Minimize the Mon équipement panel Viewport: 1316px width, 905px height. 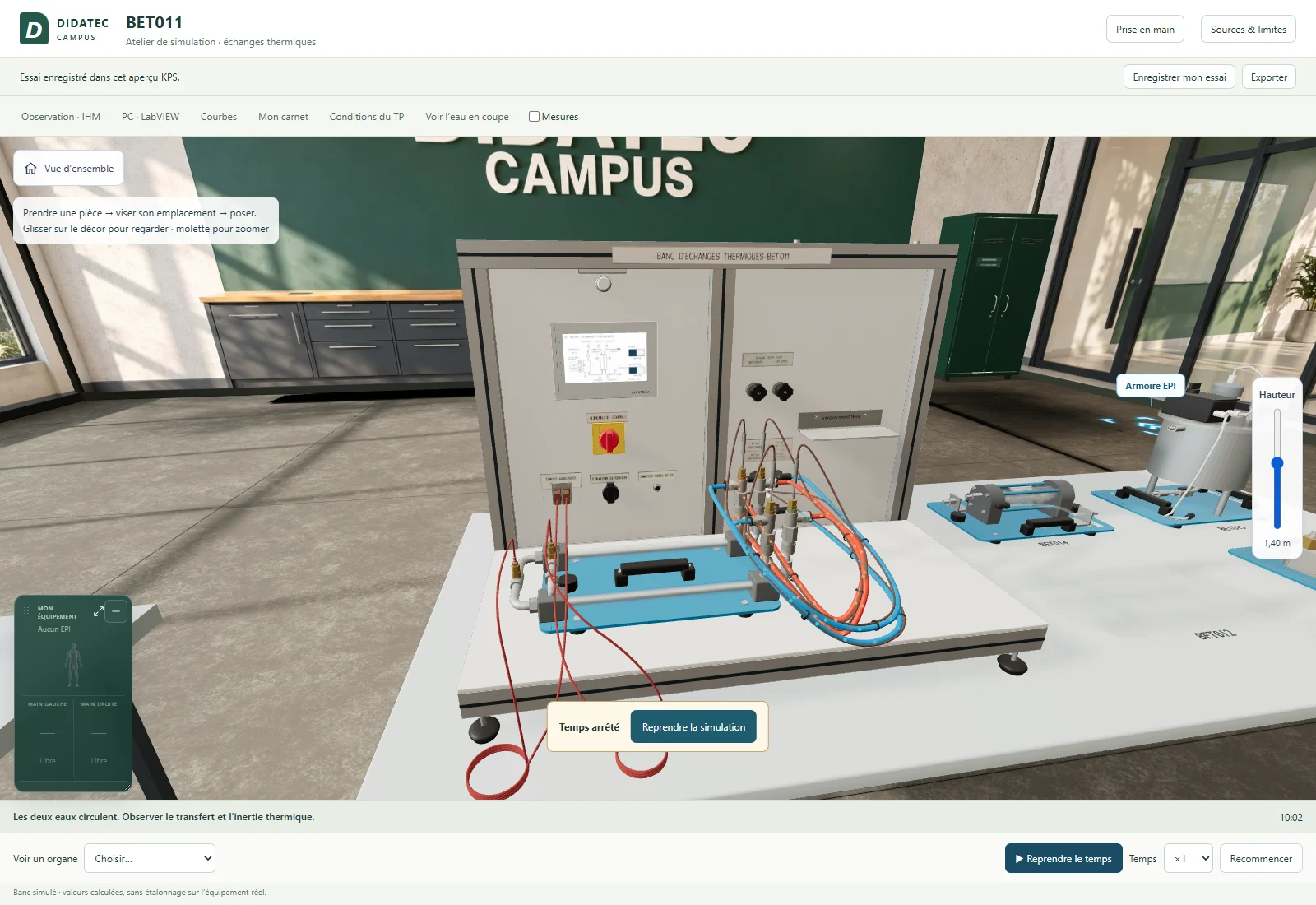coord(116,611)
